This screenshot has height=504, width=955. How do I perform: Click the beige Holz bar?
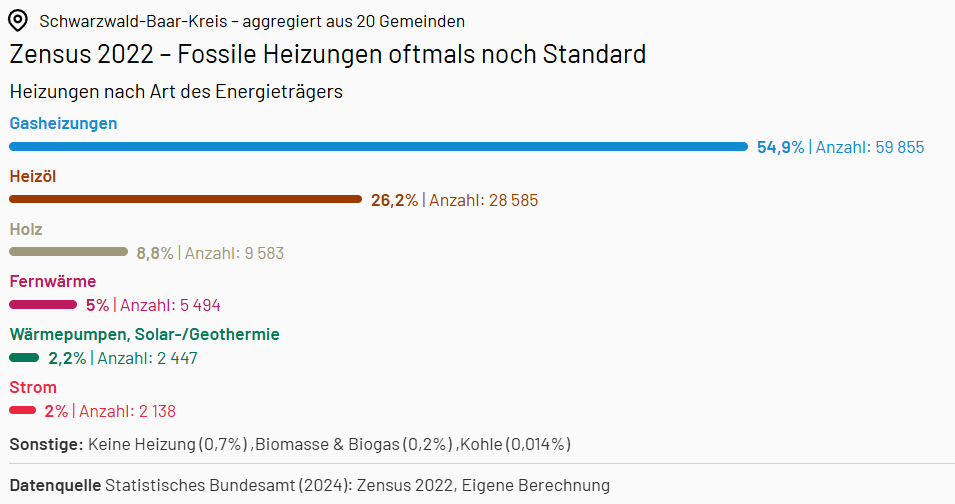point(69,252)
